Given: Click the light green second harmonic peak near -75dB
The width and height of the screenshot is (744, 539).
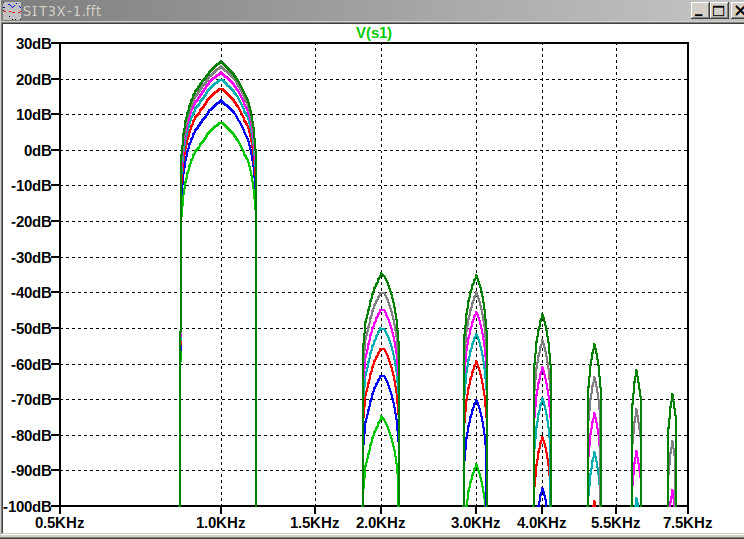Looking at the screenshot, I should click(381, 417).
